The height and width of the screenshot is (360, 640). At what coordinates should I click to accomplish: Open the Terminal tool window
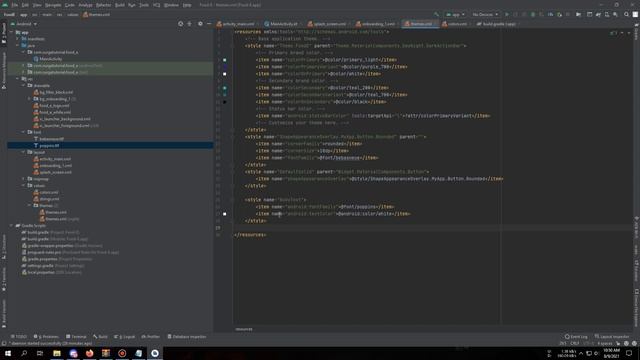pyautogui.click(x=76, y=337)
